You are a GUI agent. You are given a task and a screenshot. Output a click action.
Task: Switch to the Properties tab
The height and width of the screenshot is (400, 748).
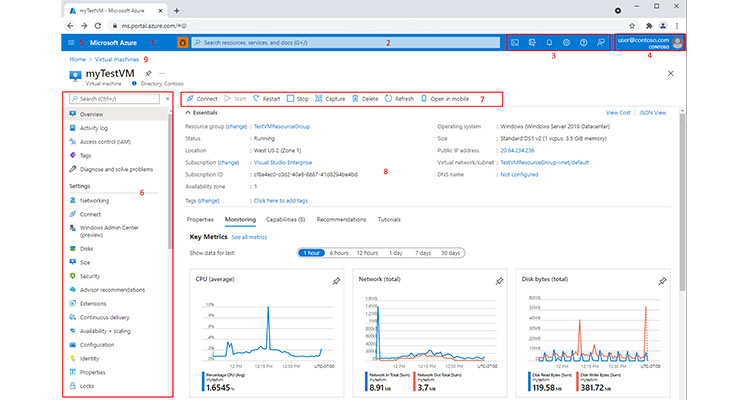[x=200, y=220]
